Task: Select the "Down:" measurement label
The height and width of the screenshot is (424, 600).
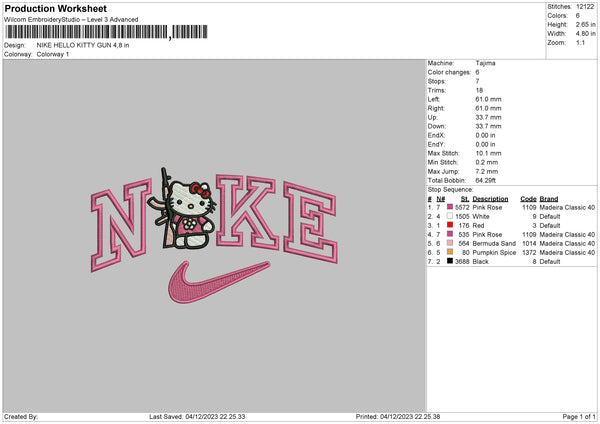Action: click(x=436, y=126)
